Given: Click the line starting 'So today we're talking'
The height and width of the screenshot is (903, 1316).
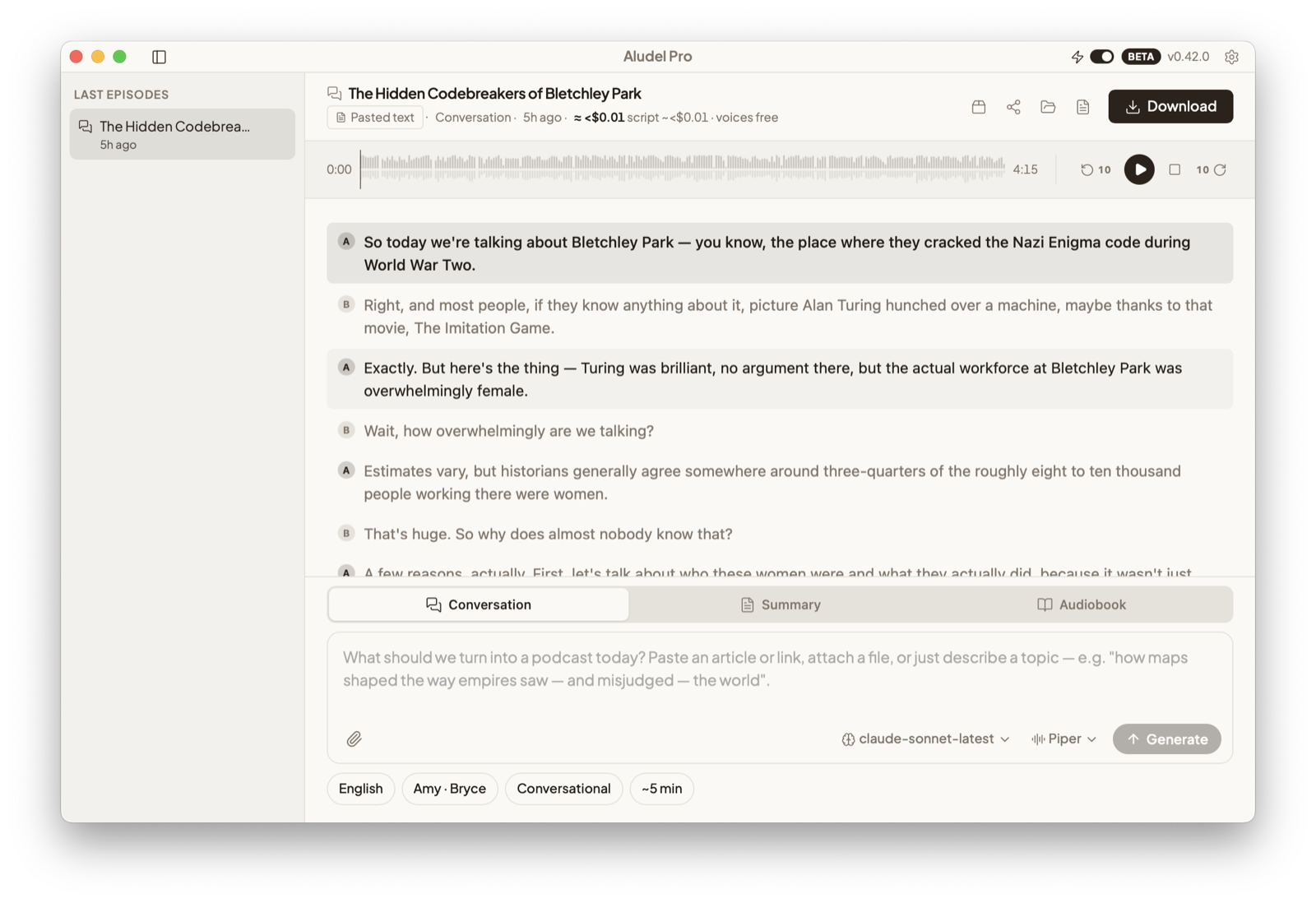Looking at the screenshot, I should click(780, 253).
